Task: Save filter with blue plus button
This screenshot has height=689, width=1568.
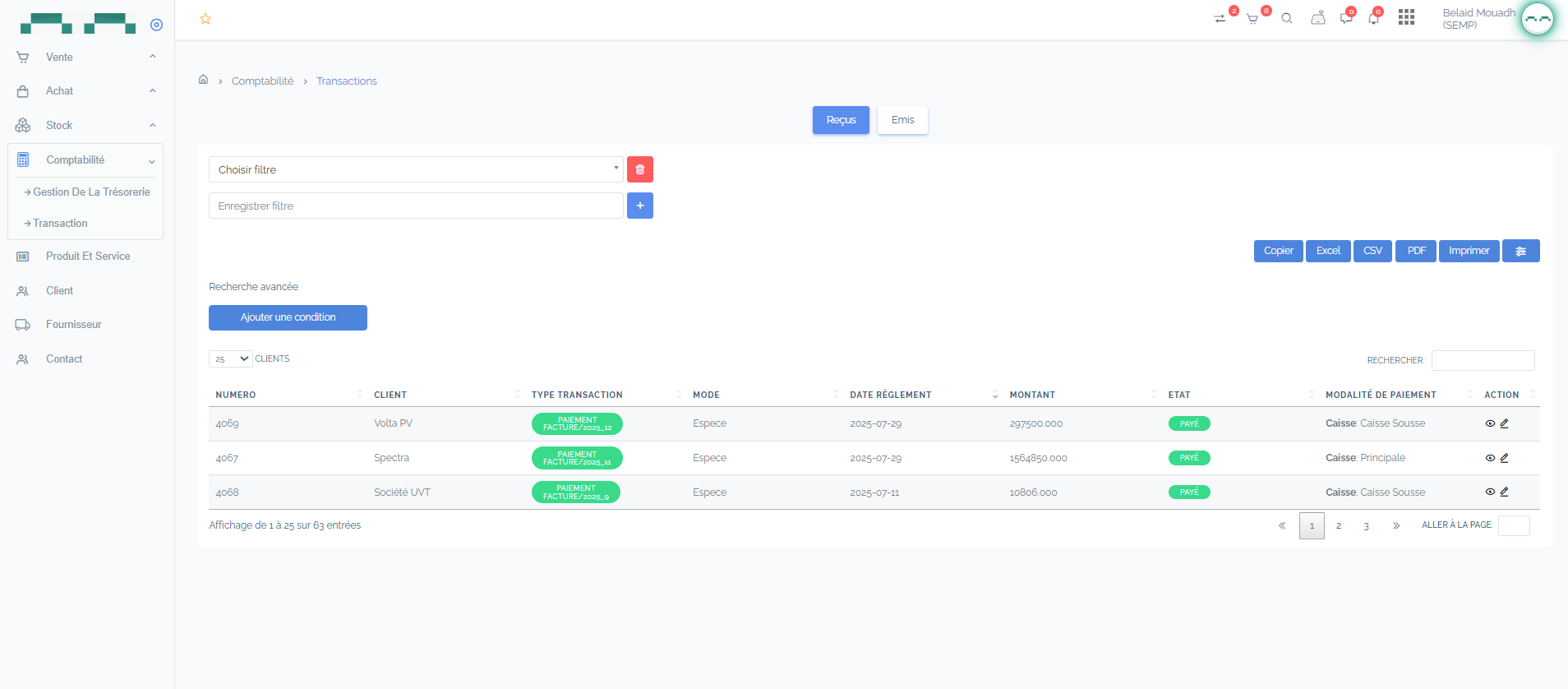Action: 640,206
